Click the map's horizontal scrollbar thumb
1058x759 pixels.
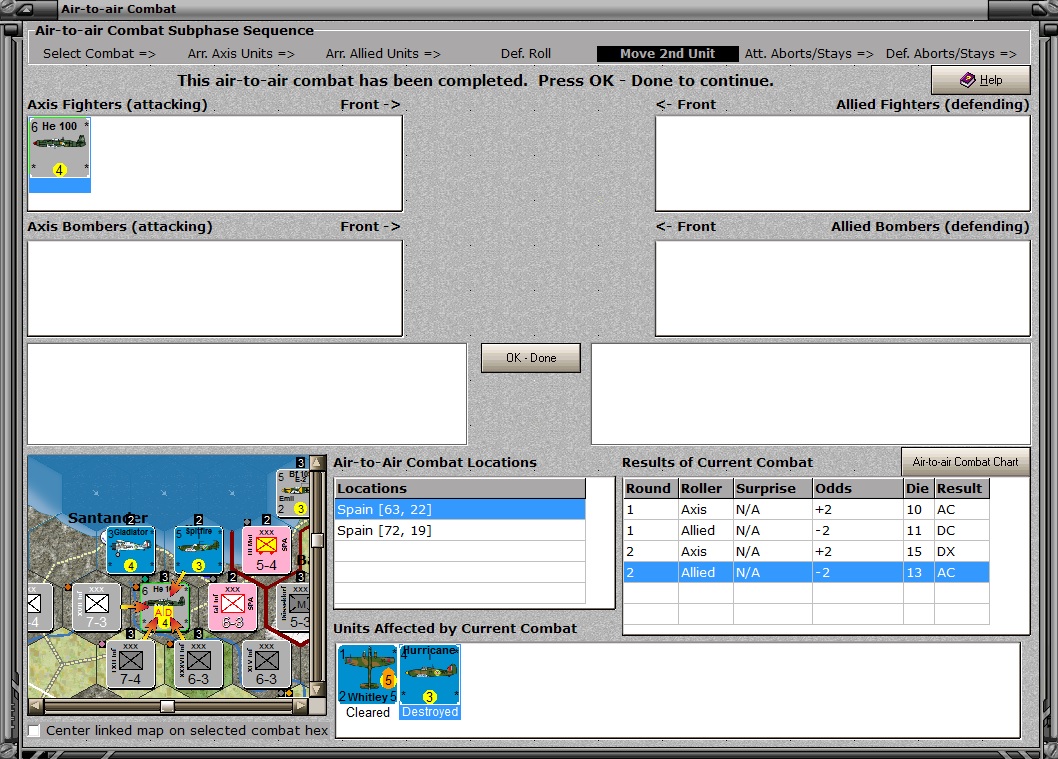point(167,706)
